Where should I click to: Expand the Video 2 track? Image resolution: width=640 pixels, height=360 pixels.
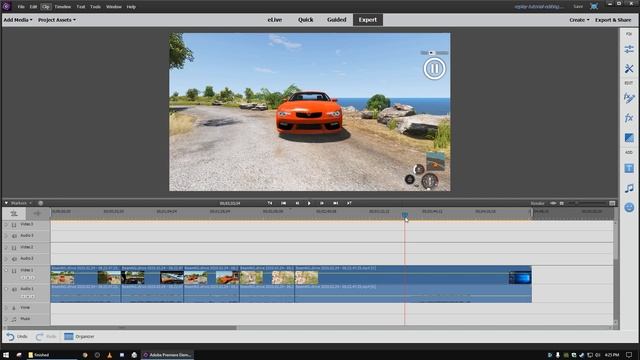coord(6,247)
